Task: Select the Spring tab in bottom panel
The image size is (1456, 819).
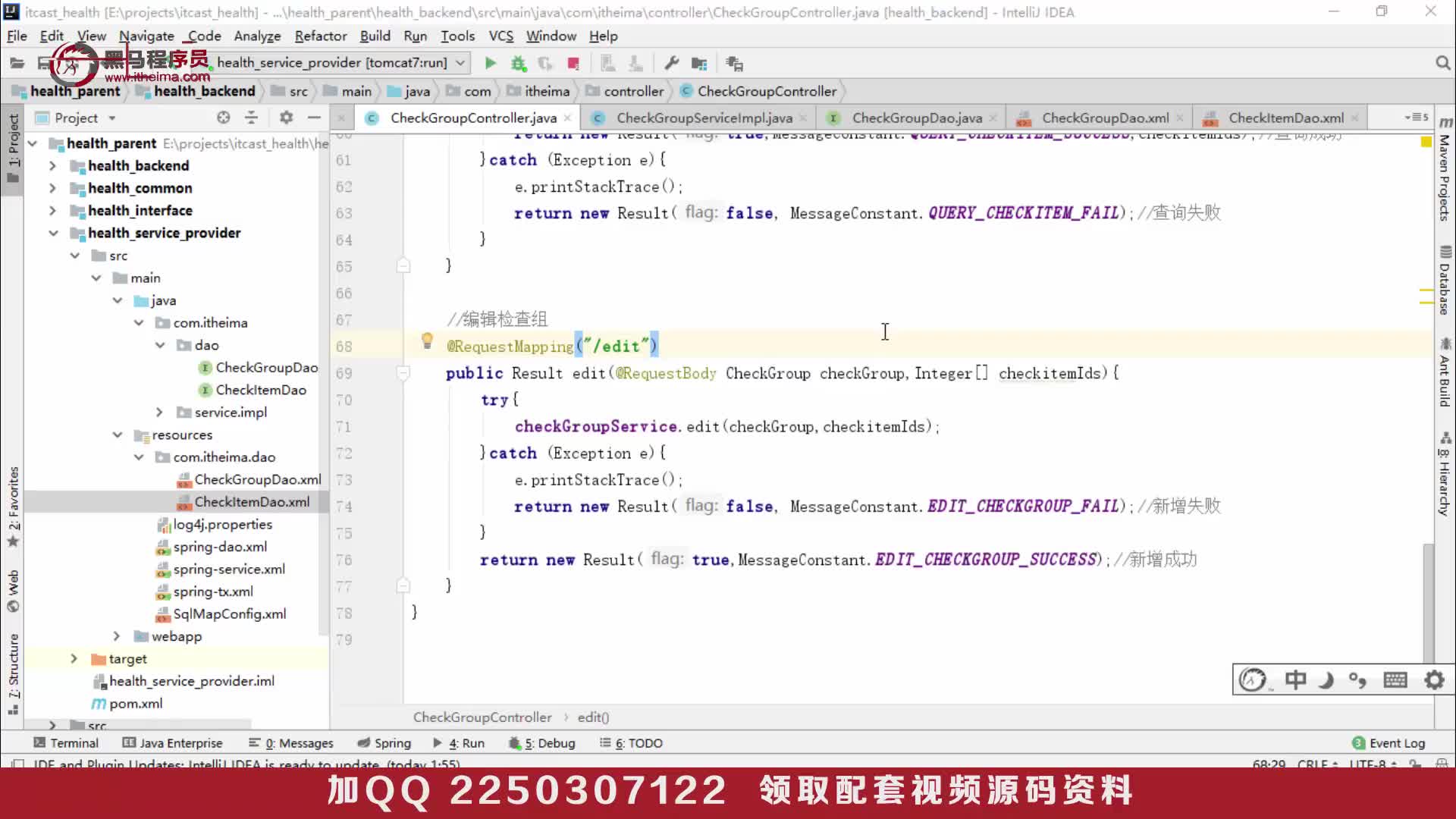Action: 391,742
